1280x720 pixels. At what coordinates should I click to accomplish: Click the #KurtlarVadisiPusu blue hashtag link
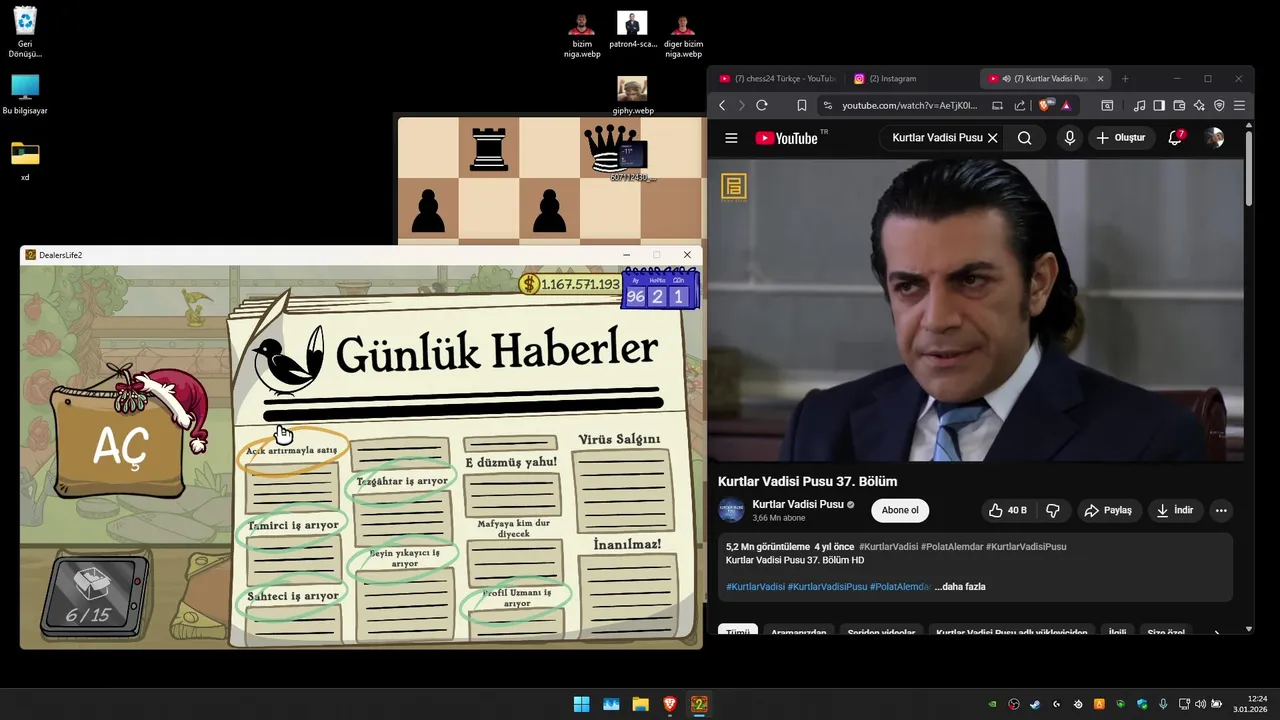click(827, 587)
